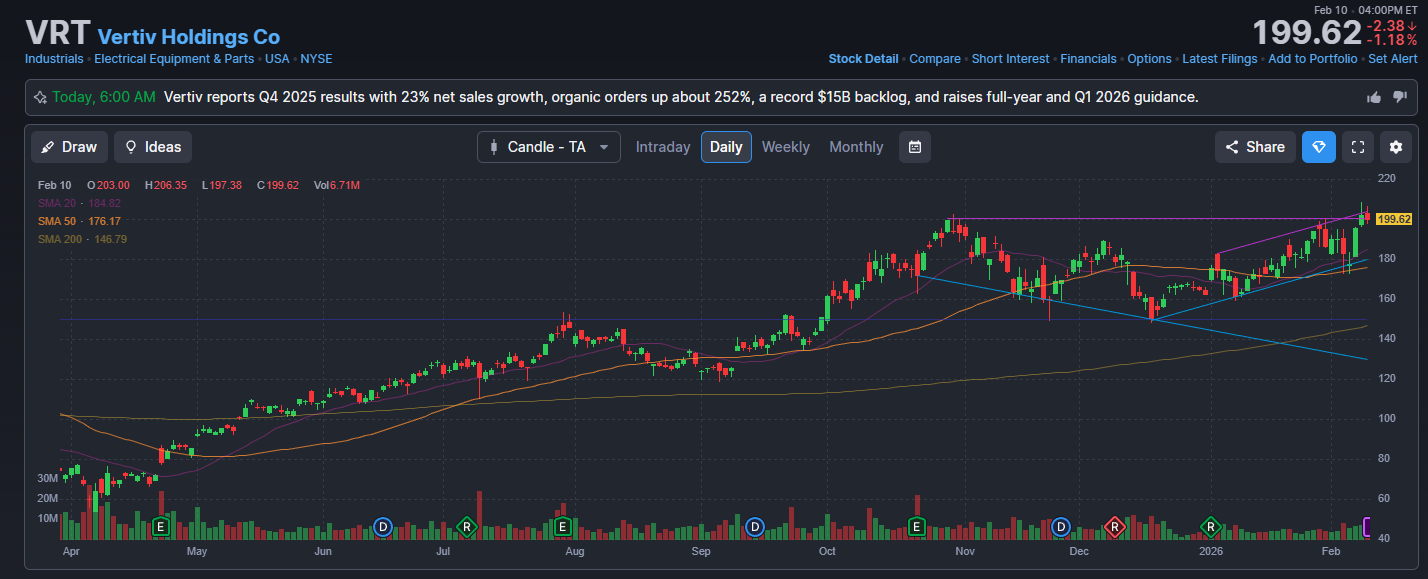
Task: Open the Vertiv Q4 2025 results headline
Action: click(680, 97)
